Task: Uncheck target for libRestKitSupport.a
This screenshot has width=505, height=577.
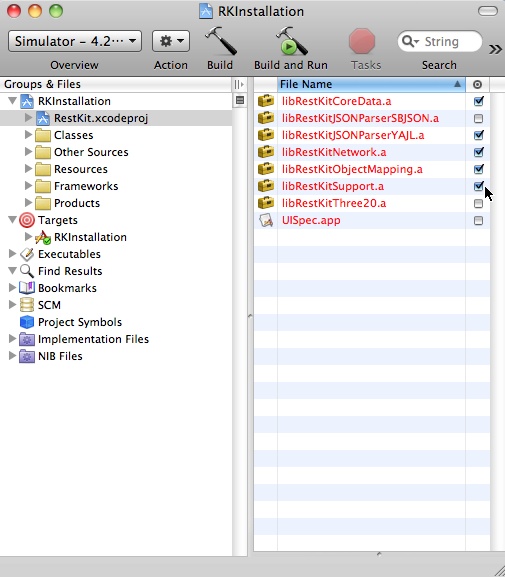Action: point(478,186)
